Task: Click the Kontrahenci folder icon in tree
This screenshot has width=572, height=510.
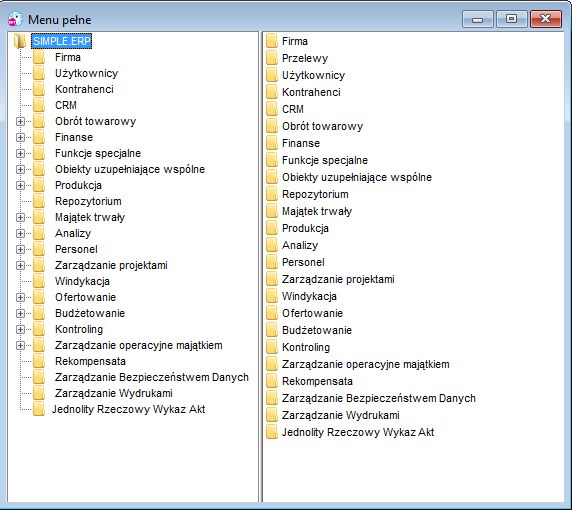Action: tap(39, 89)
